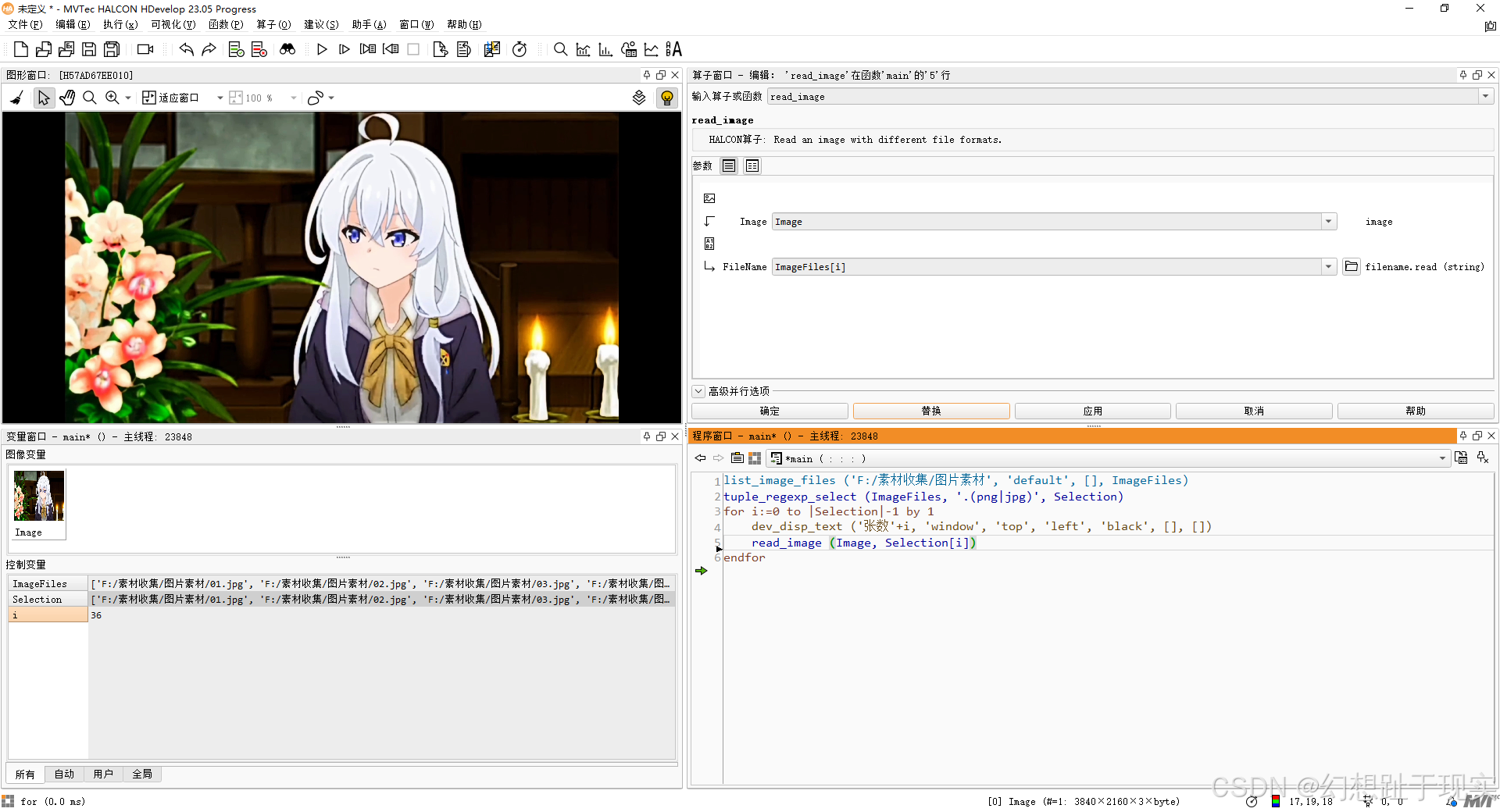This screenshot has height=812, width=1500.
Task: Open the zoom-in tool dropdown arrow
Action: 128,98
